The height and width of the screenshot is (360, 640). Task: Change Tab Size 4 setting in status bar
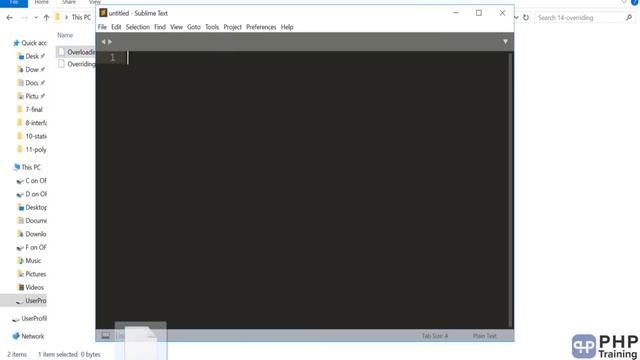435,336
